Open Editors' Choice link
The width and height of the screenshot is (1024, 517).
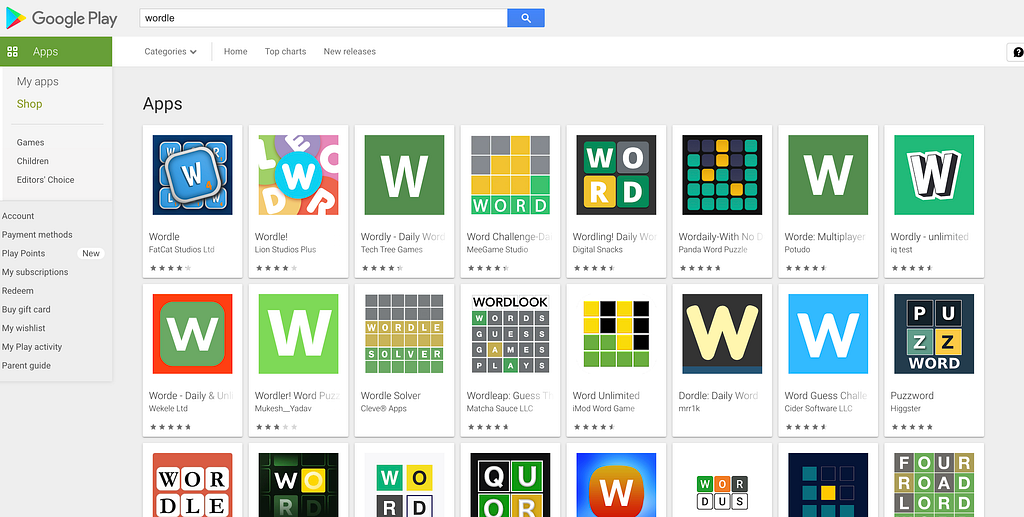(x=46, y=180)
